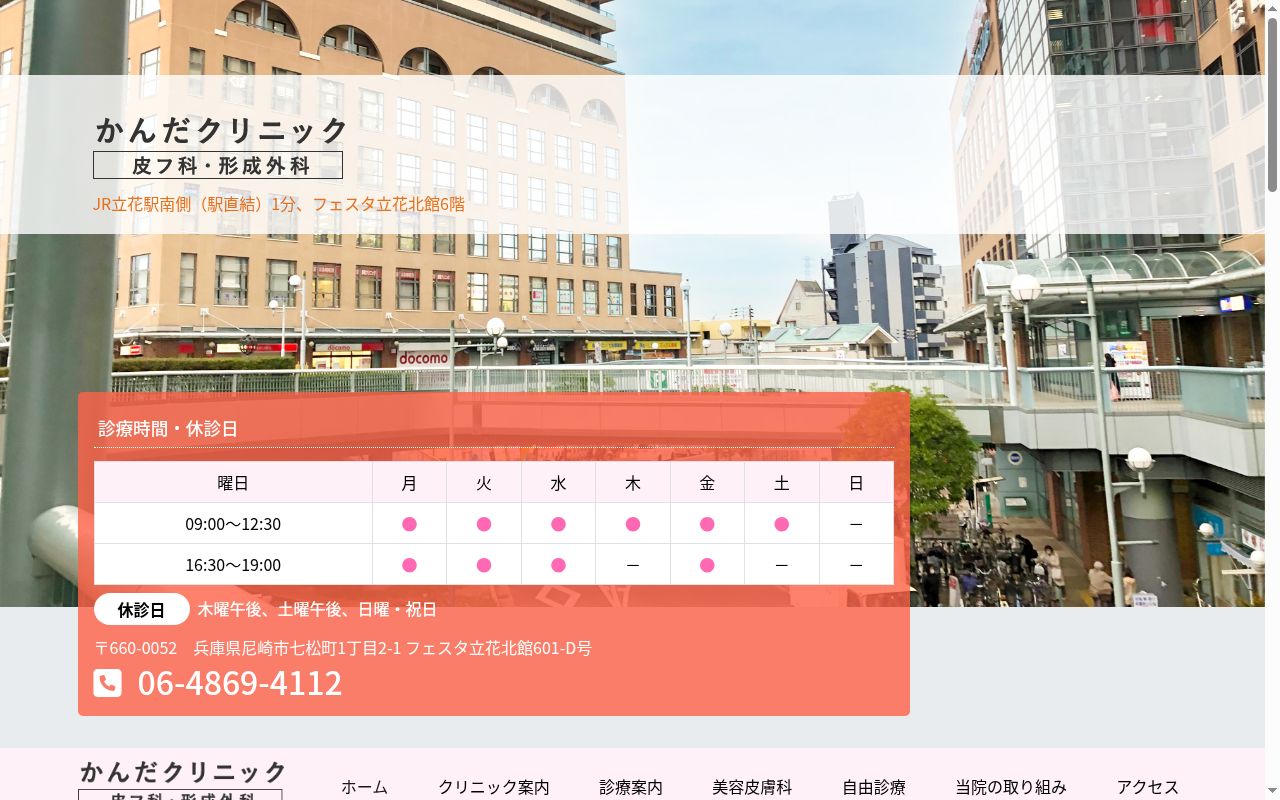Click the phone icon beside 06-4869-4112
The height and width of the screenshot is (800, 1280).
pos(108,683)
